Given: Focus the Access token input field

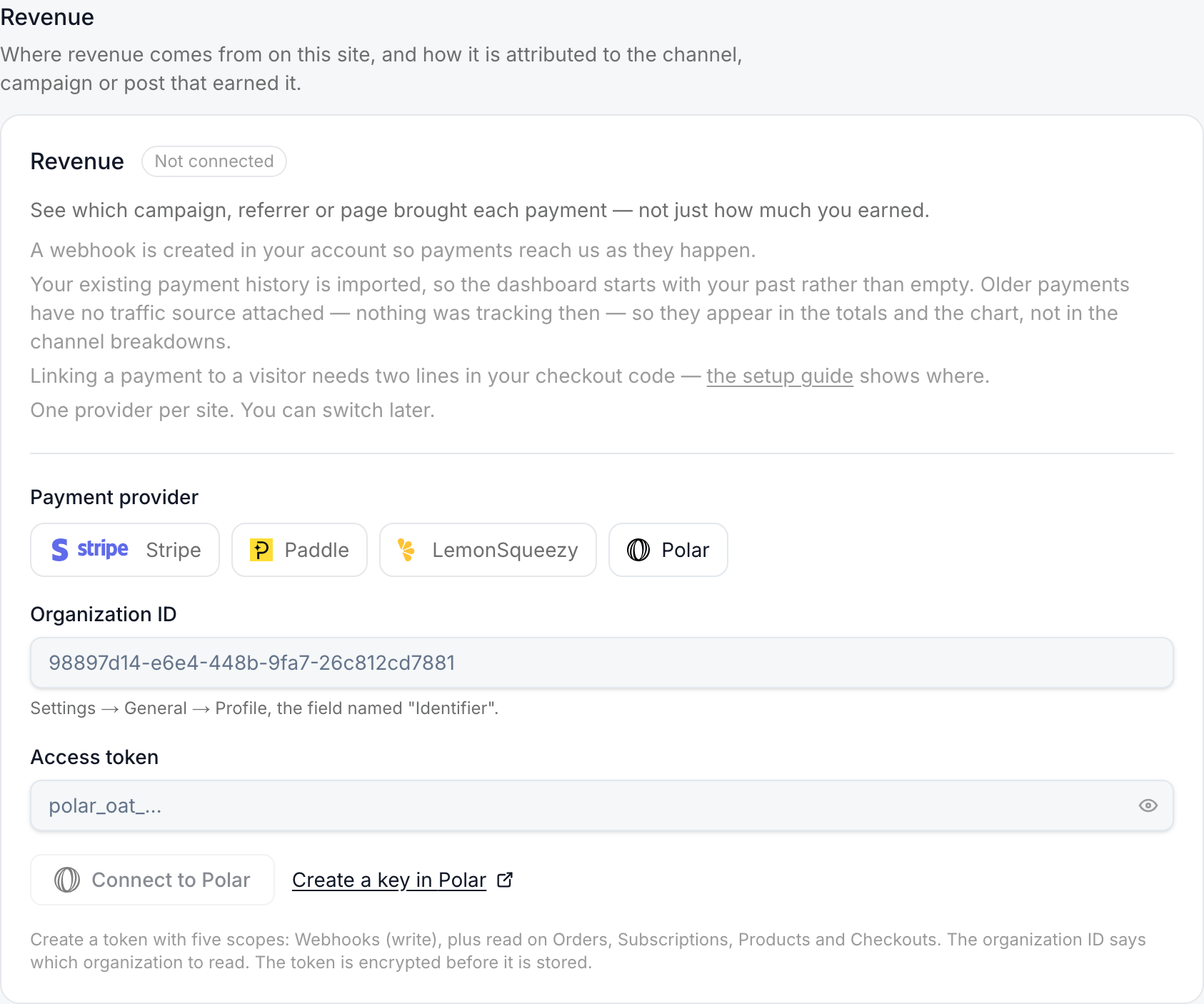Looking at the screenshot, I should pyautogui.click(x=602, y=805).
